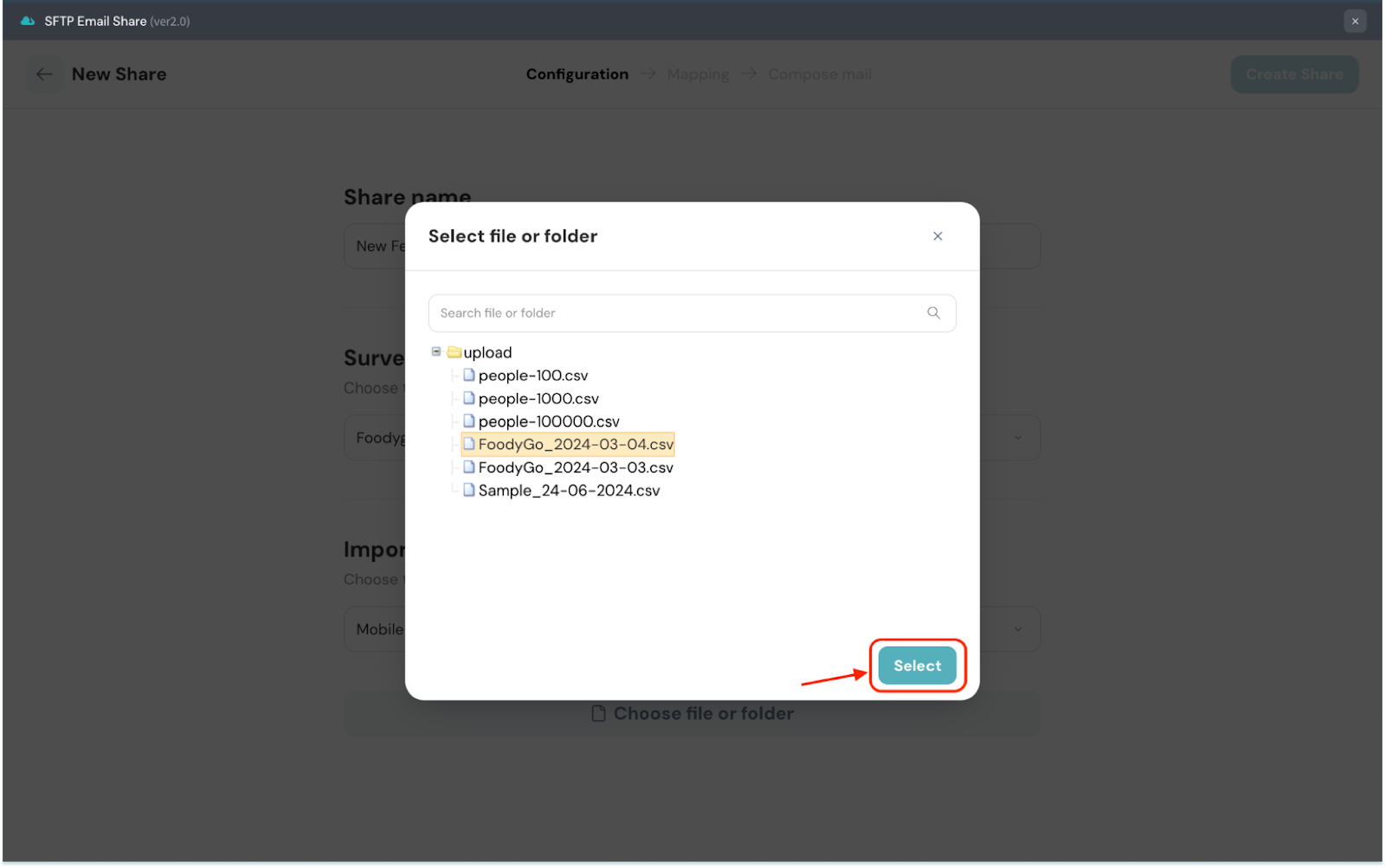Click the SFTP Email Share cloud icon

28,21
